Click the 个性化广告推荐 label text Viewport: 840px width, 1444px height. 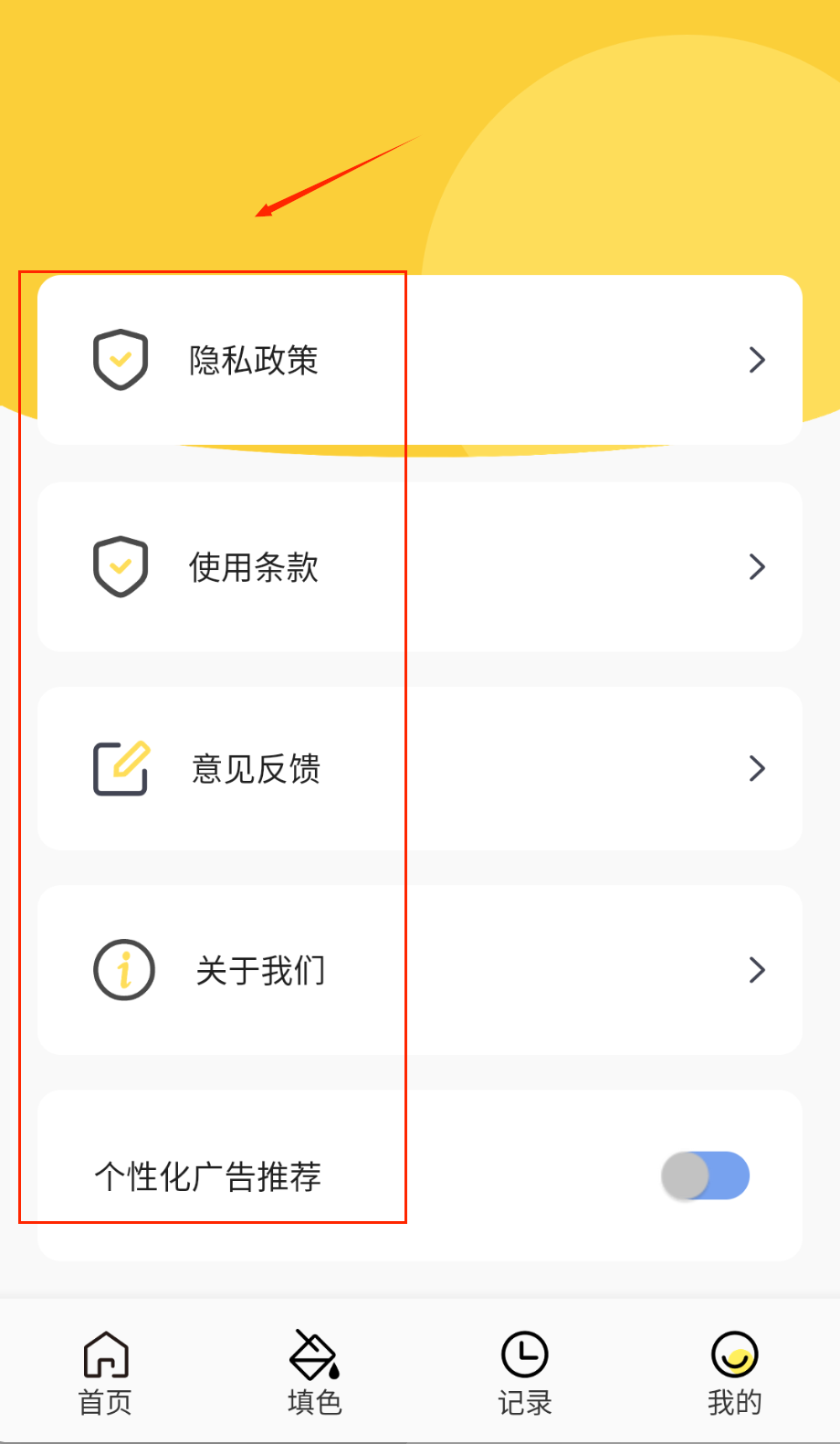208,1177
